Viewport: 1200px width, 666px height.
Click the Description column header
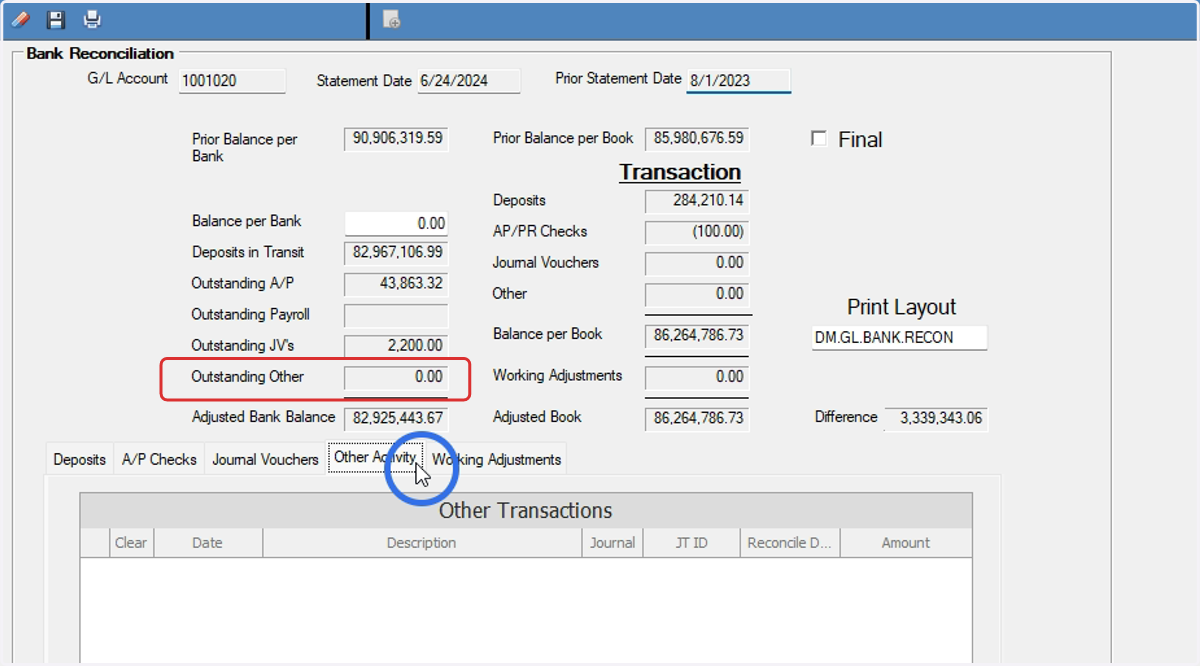click(x=422, y=543)
